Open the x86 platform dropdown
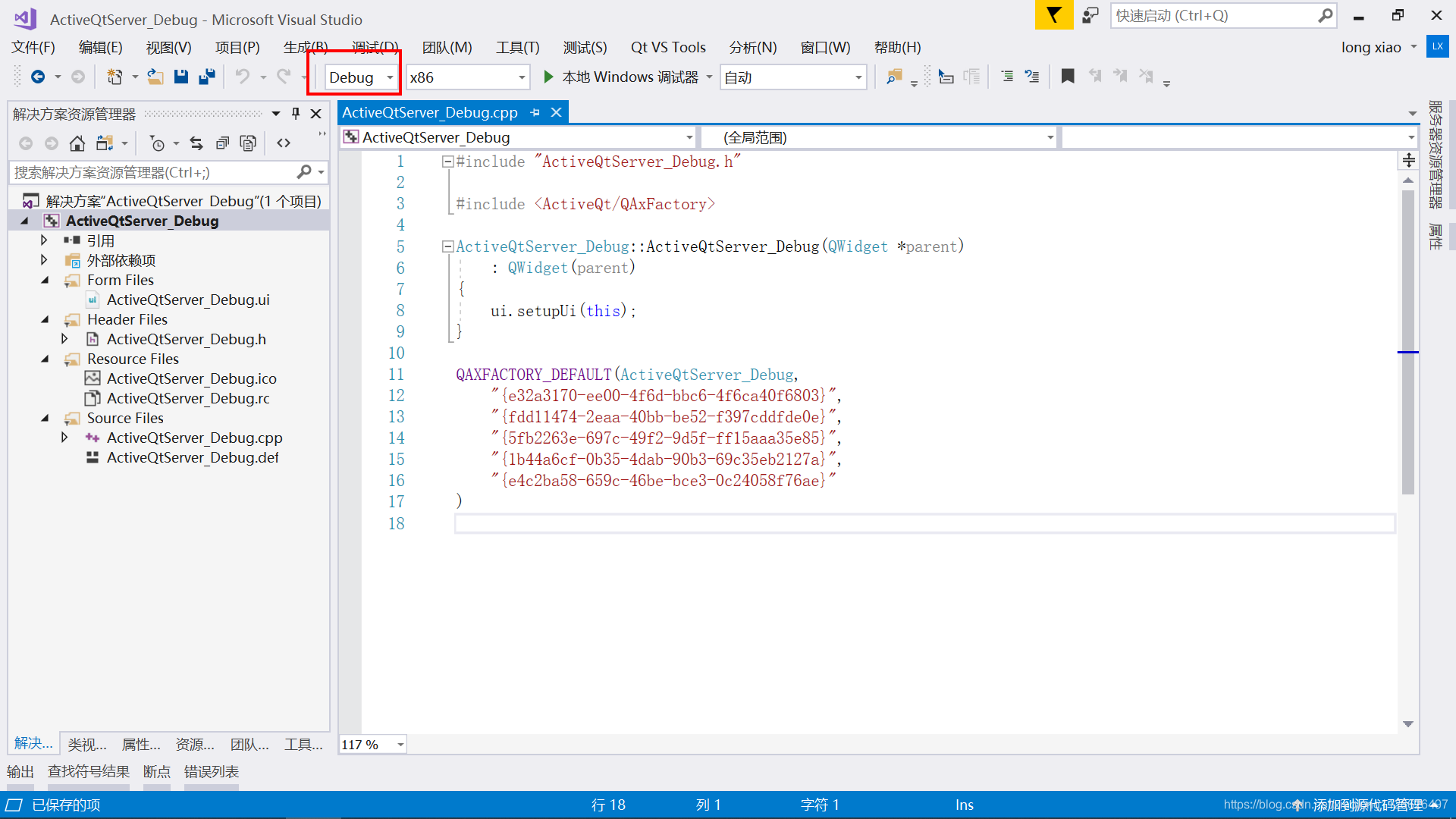Screen dimensions: 1456x819 click(522, 77)
